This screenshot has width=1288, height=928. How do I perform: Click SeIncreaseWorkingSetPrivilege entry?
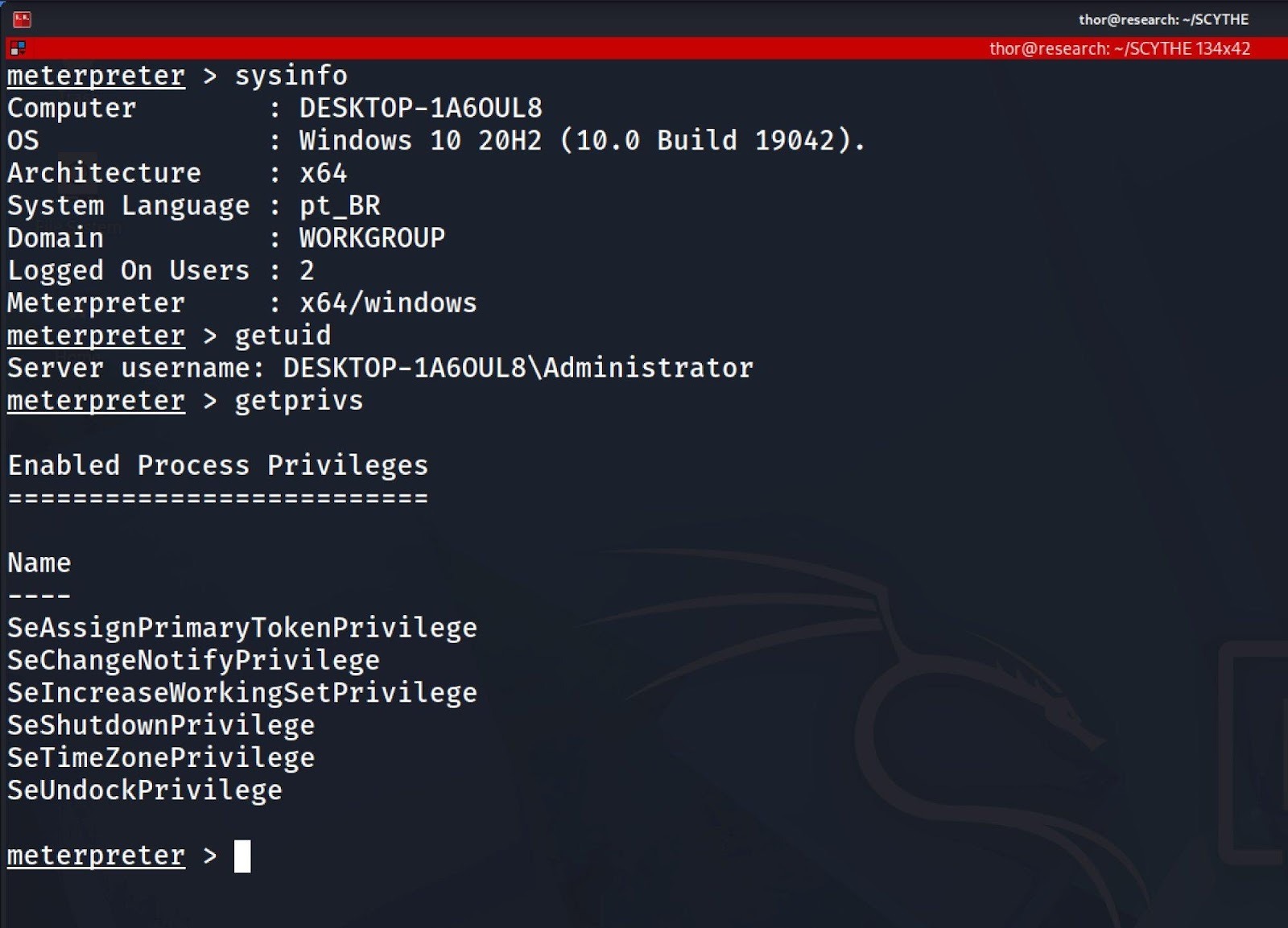242,693
